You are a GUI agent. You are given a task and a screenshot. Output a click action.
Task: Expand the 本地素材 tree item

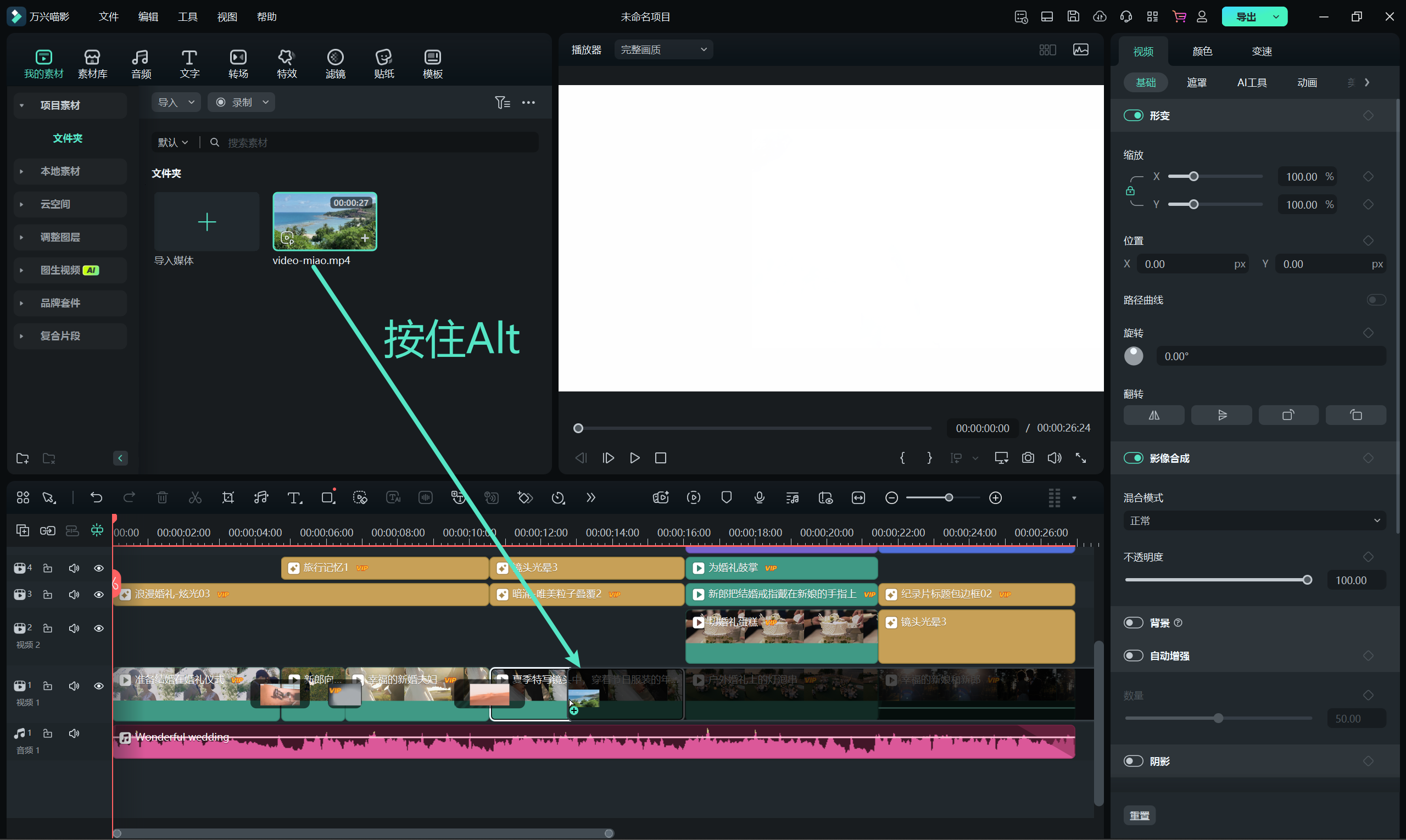[21, 171]
